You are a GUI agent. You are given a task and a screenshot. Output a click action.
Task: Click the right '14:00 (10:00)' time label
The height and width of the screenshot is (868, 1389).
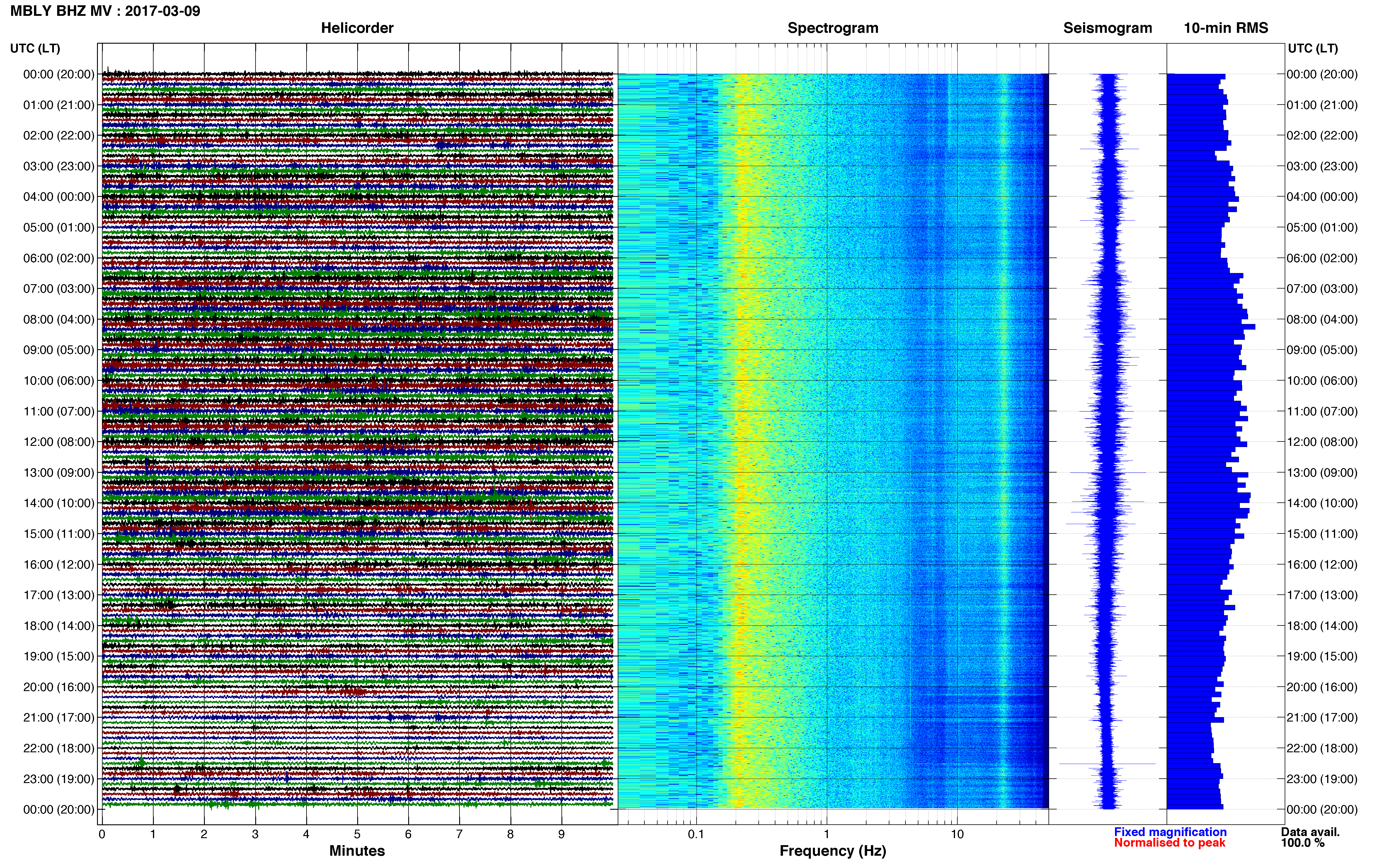click(1322, 504)
